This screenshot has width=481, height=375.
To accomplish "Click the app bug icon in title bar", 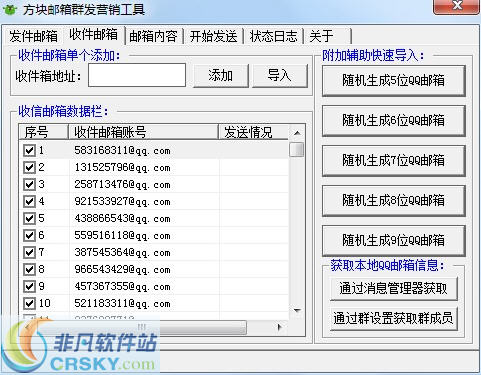I will 9,9.
